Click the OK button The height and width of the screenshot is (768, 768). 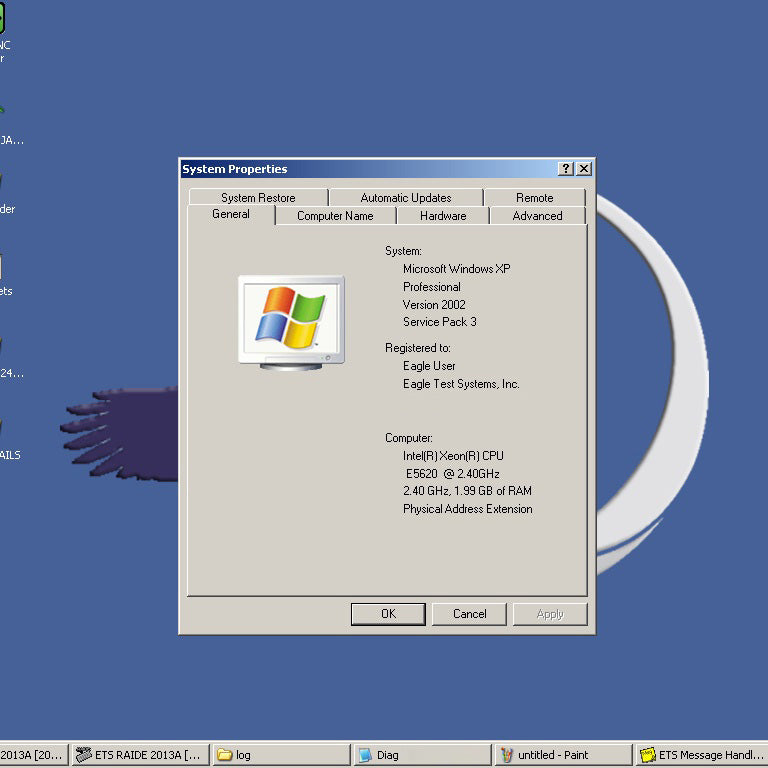pos(388,614)
